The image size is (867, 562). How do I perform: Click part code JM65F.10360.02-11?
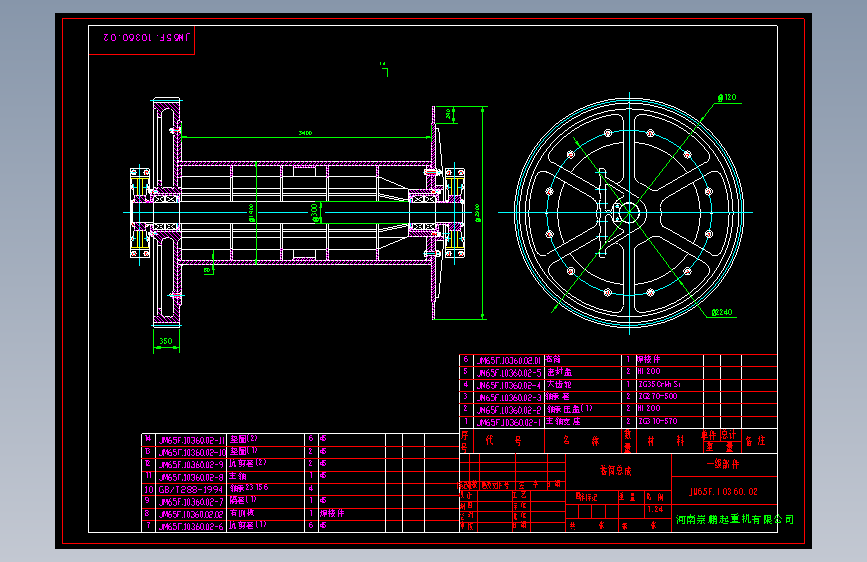click(192, 440)
